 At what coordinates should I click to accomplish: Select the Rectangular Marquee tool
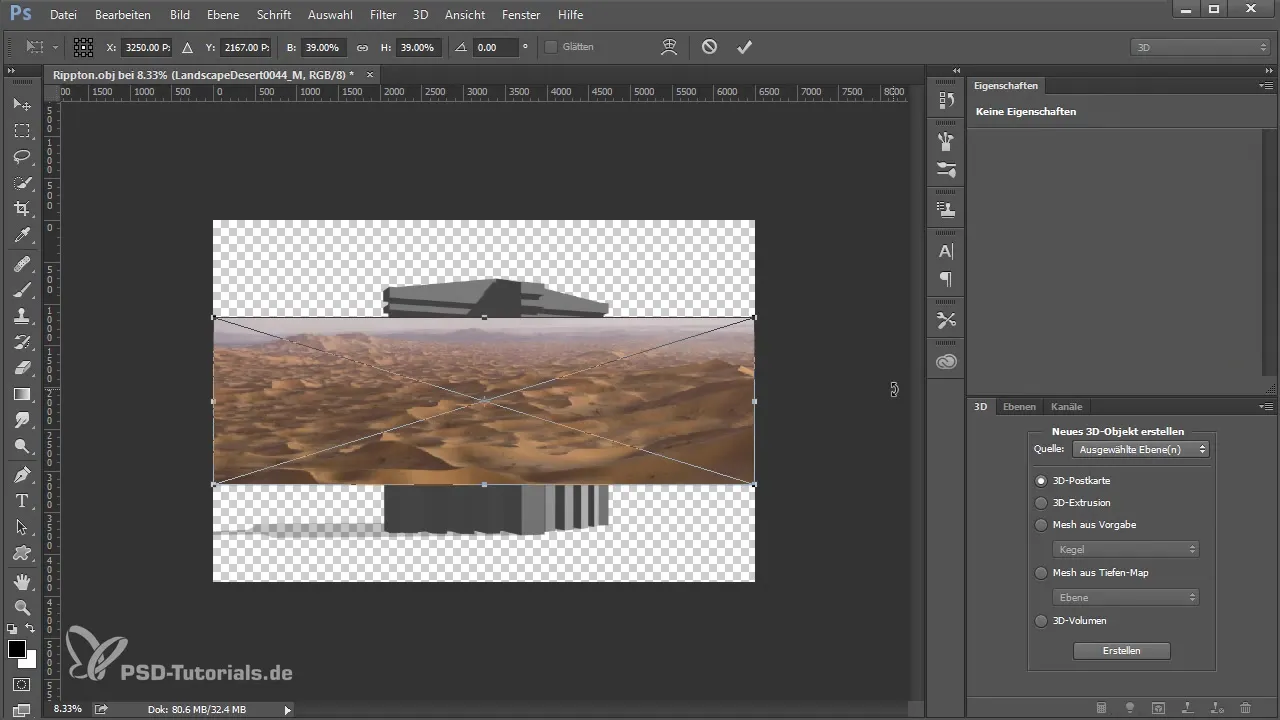coord(21,130)
